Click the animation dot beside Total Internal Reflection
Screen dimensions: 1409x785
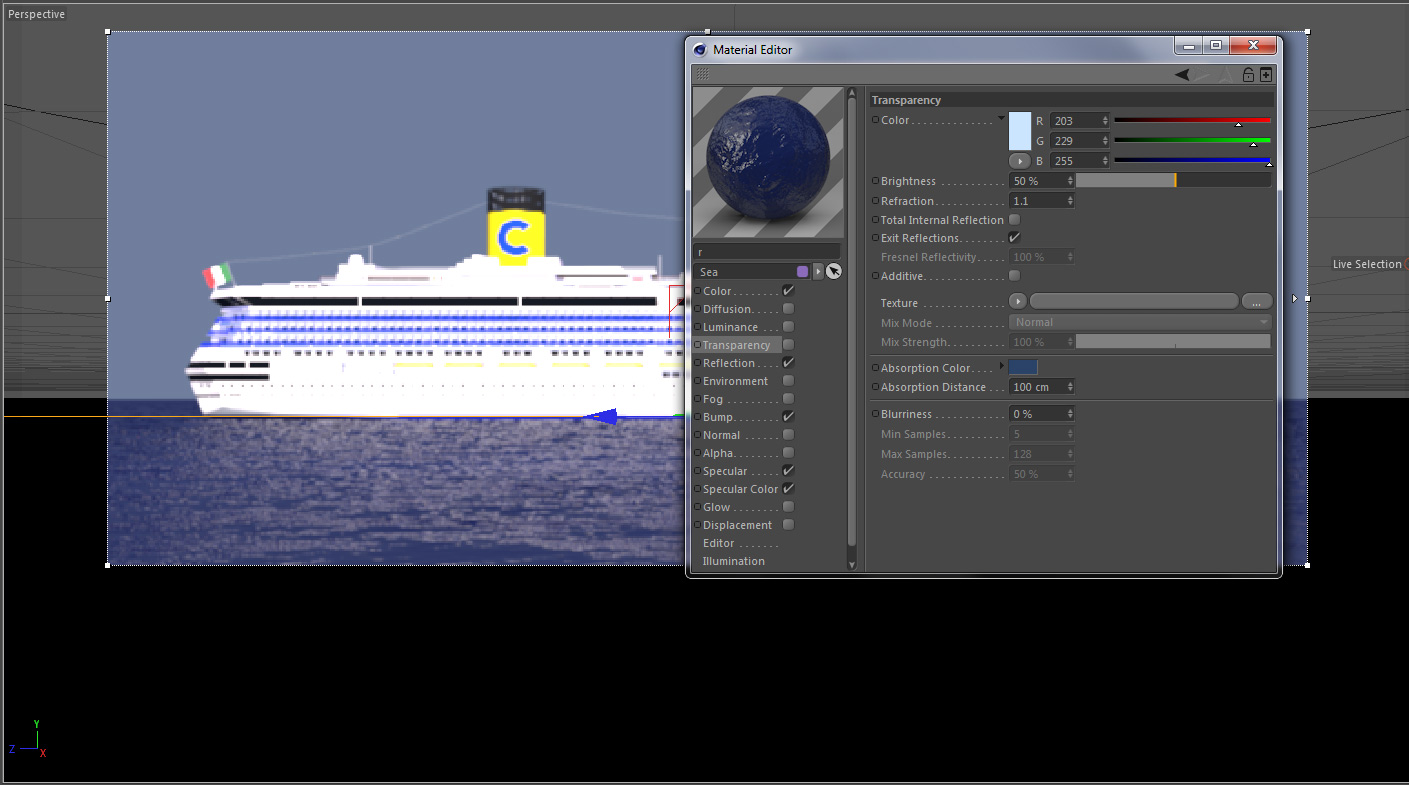click(875, 220)
